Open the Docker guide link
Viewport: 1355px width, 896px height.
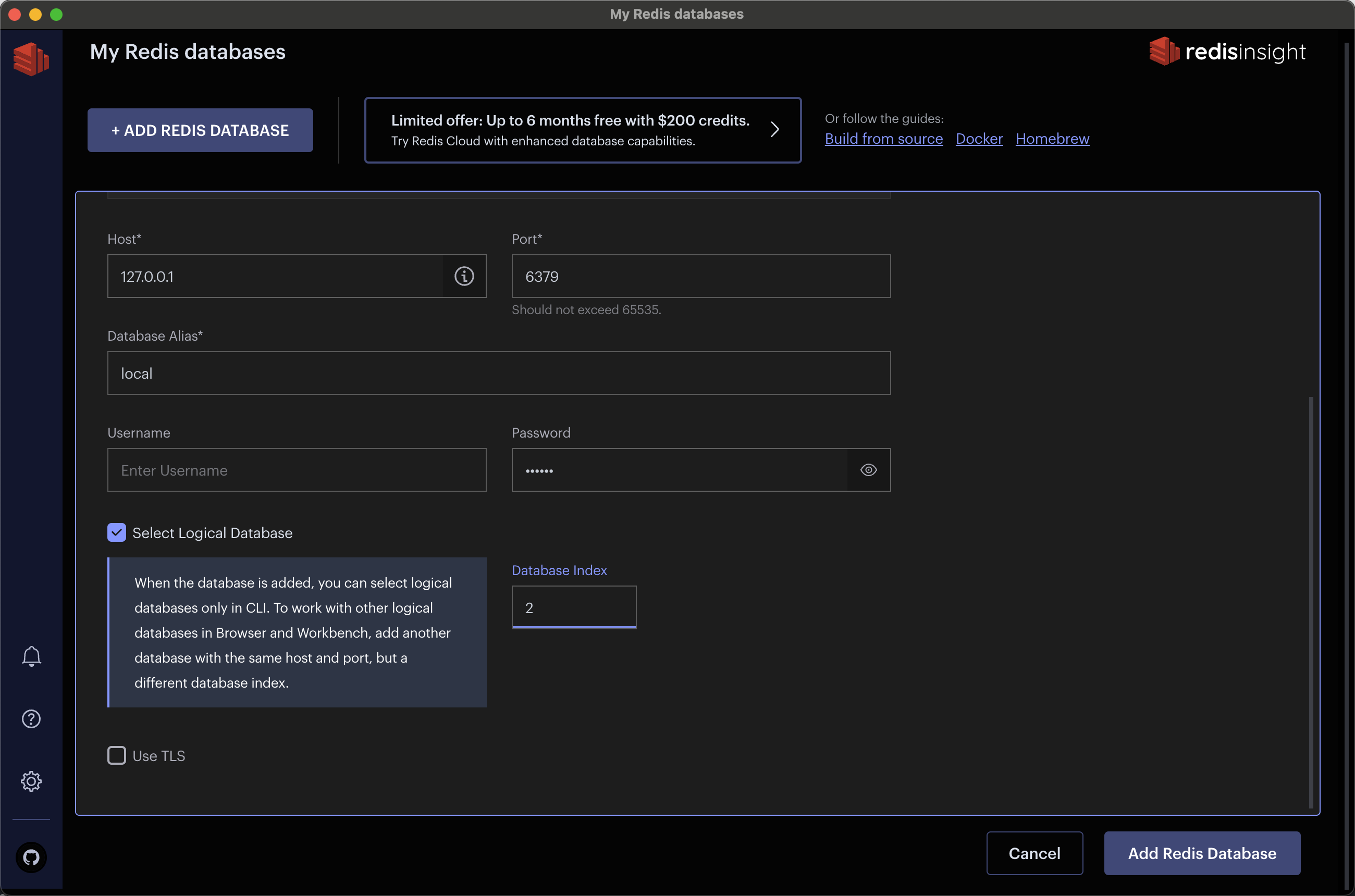(979, 139)
